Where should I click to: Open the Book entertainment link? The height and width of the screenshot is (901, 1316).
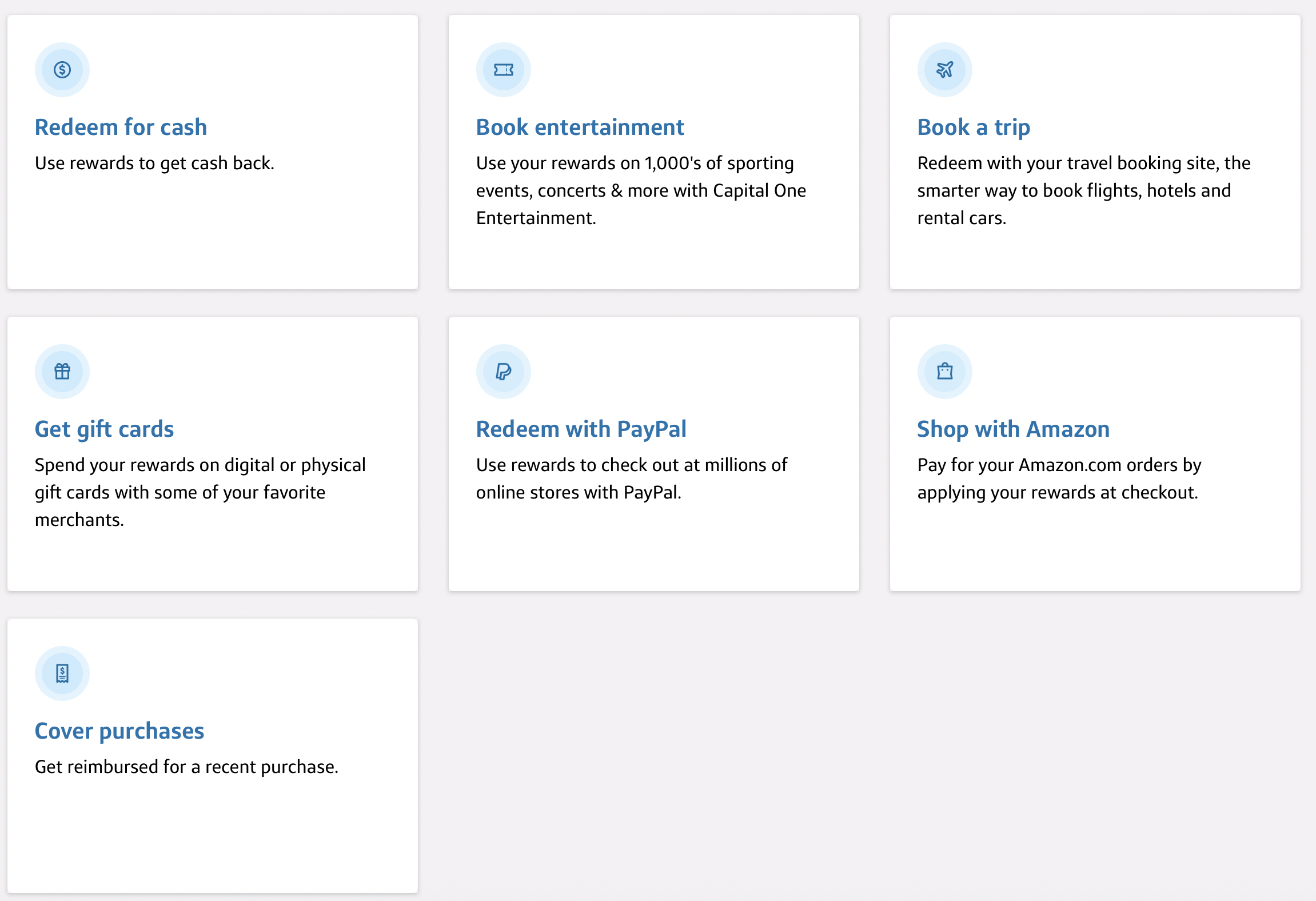pos(580,127)
